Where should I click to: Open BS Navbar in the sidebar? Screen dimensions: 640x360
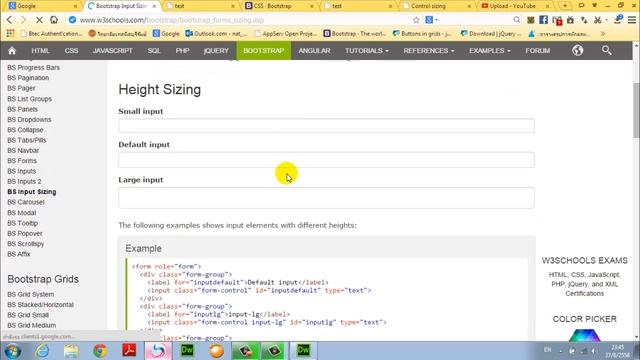pos(23,150)
